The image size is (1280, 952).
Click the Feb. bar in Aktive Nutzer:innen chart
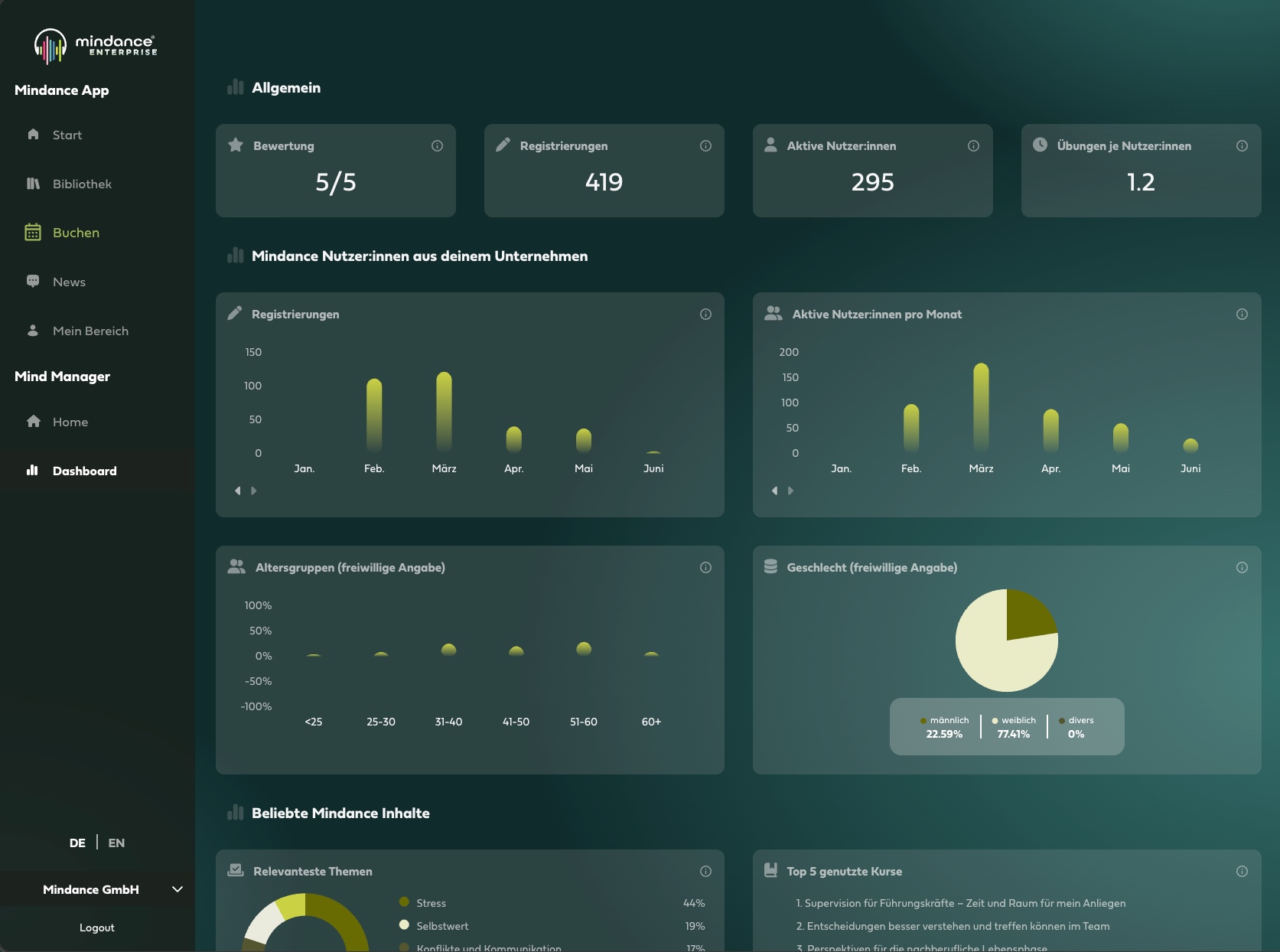pyautogui.click(x=911, y=429)
